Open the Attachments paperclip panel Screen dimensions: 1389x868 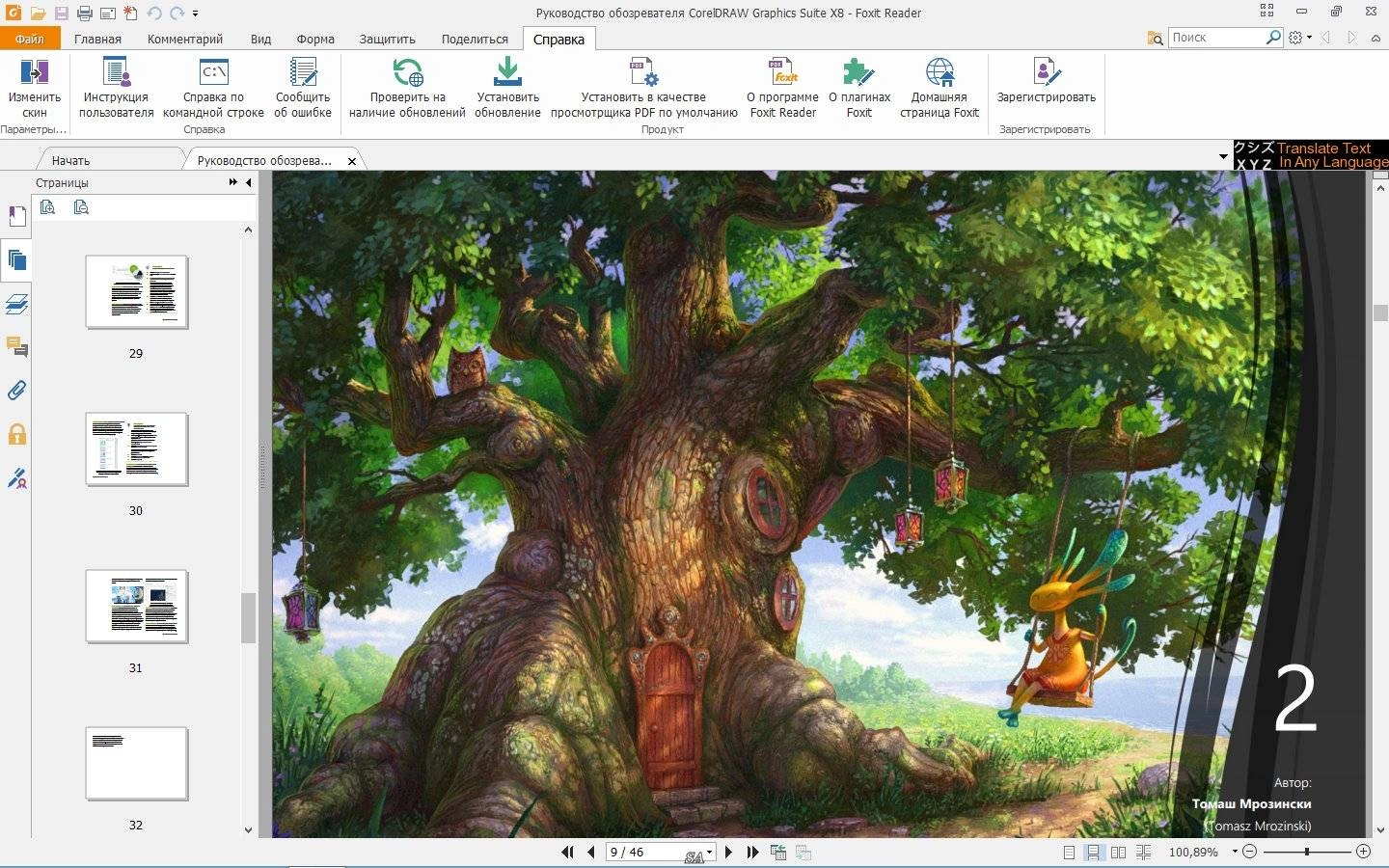tap(16, 391)
